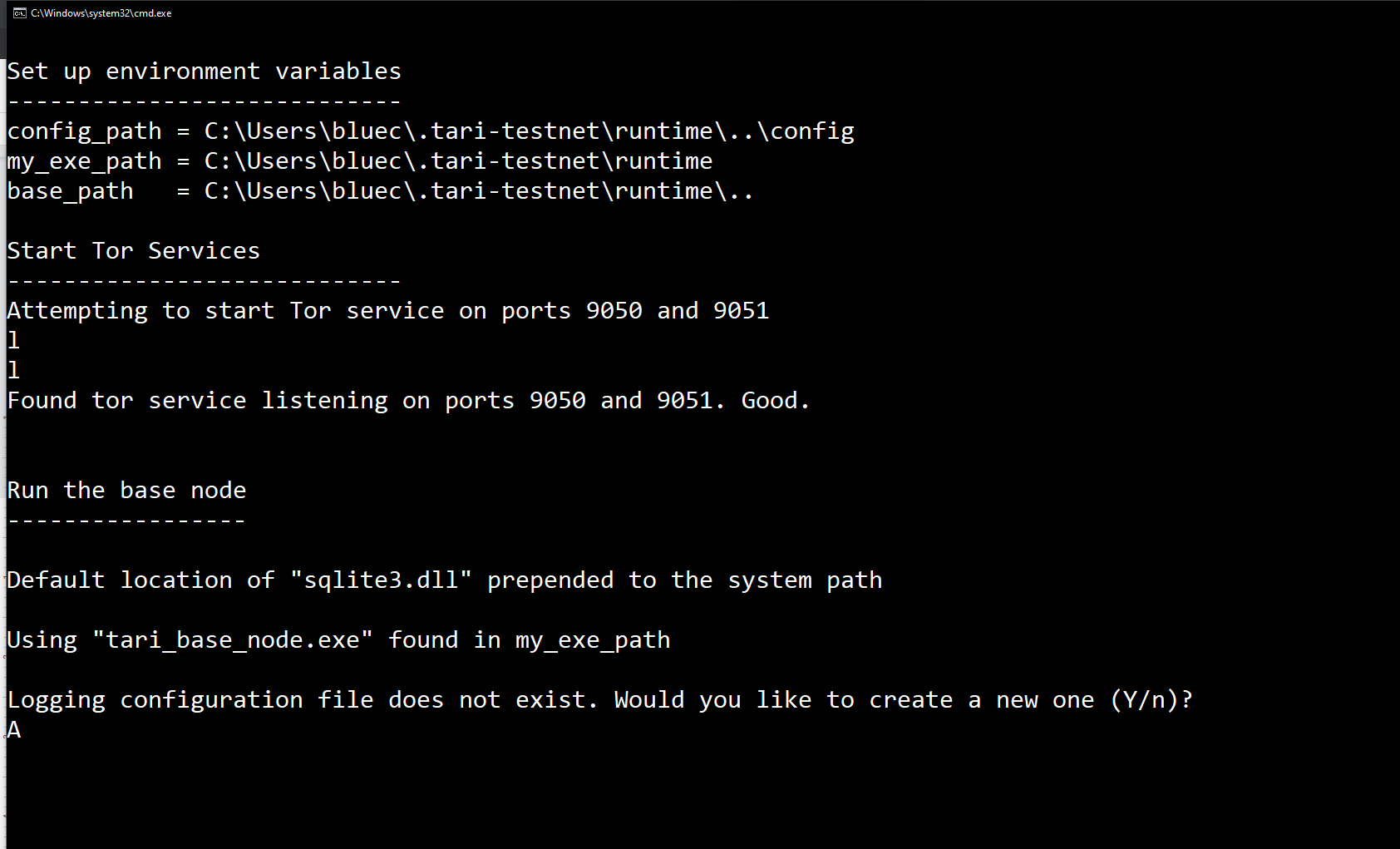This screenshot has height=849, width=1400.
Task: Click port number 9051 in Attempting line
Action: click(x=741, y=311)
